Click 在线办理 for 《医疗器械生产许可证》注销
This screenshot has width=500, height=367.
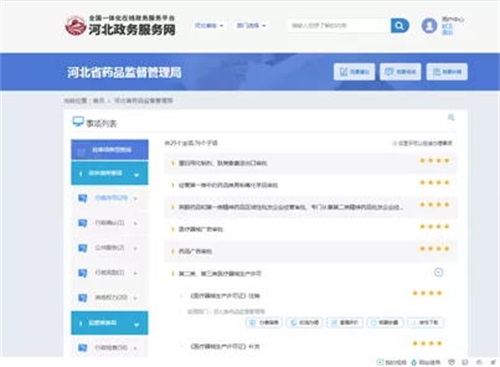(304, 323)
